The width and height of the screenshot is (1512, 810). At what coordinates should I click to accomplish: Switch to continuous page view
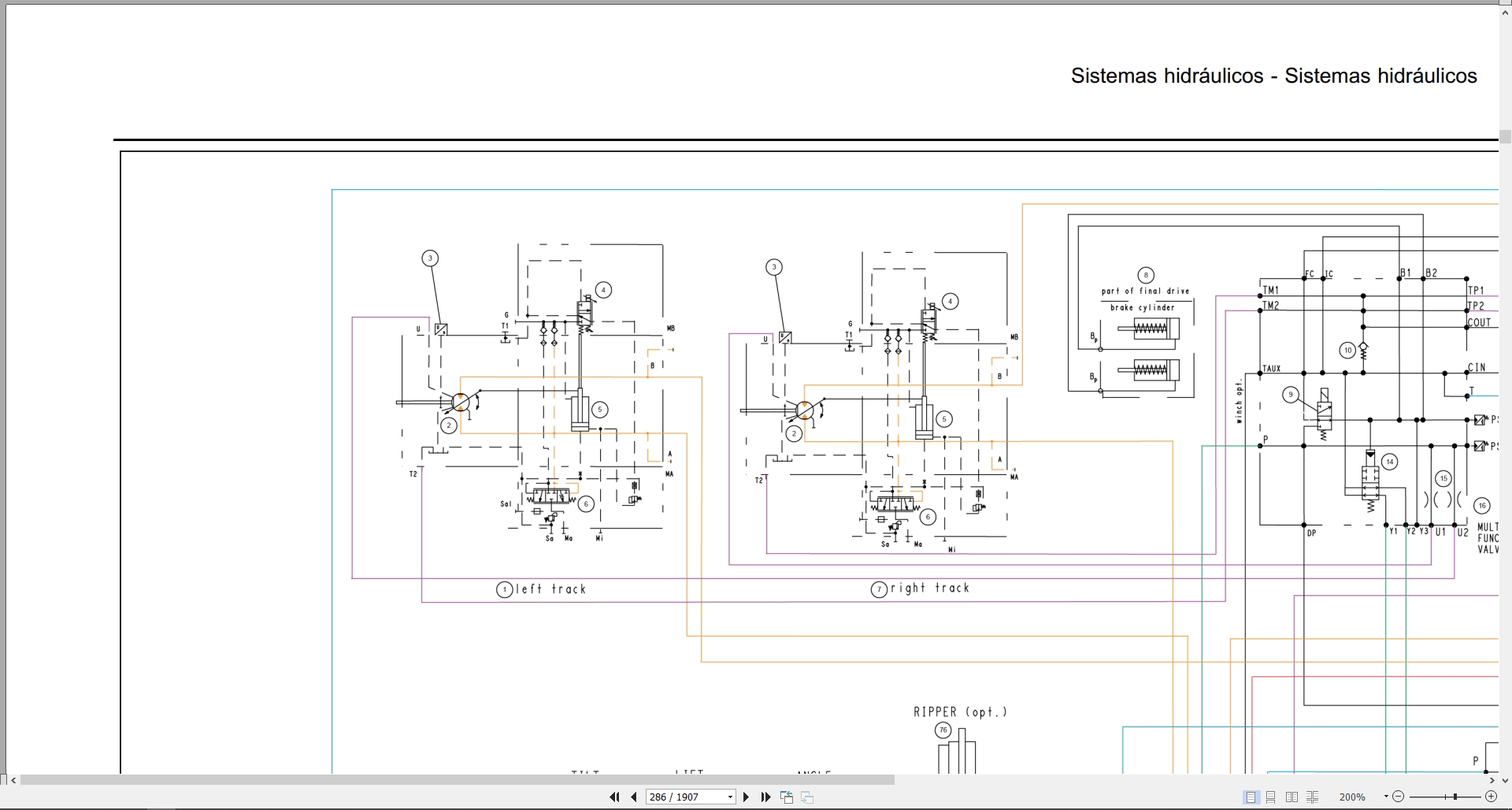pyautogui.click(x=1271, y=797)
